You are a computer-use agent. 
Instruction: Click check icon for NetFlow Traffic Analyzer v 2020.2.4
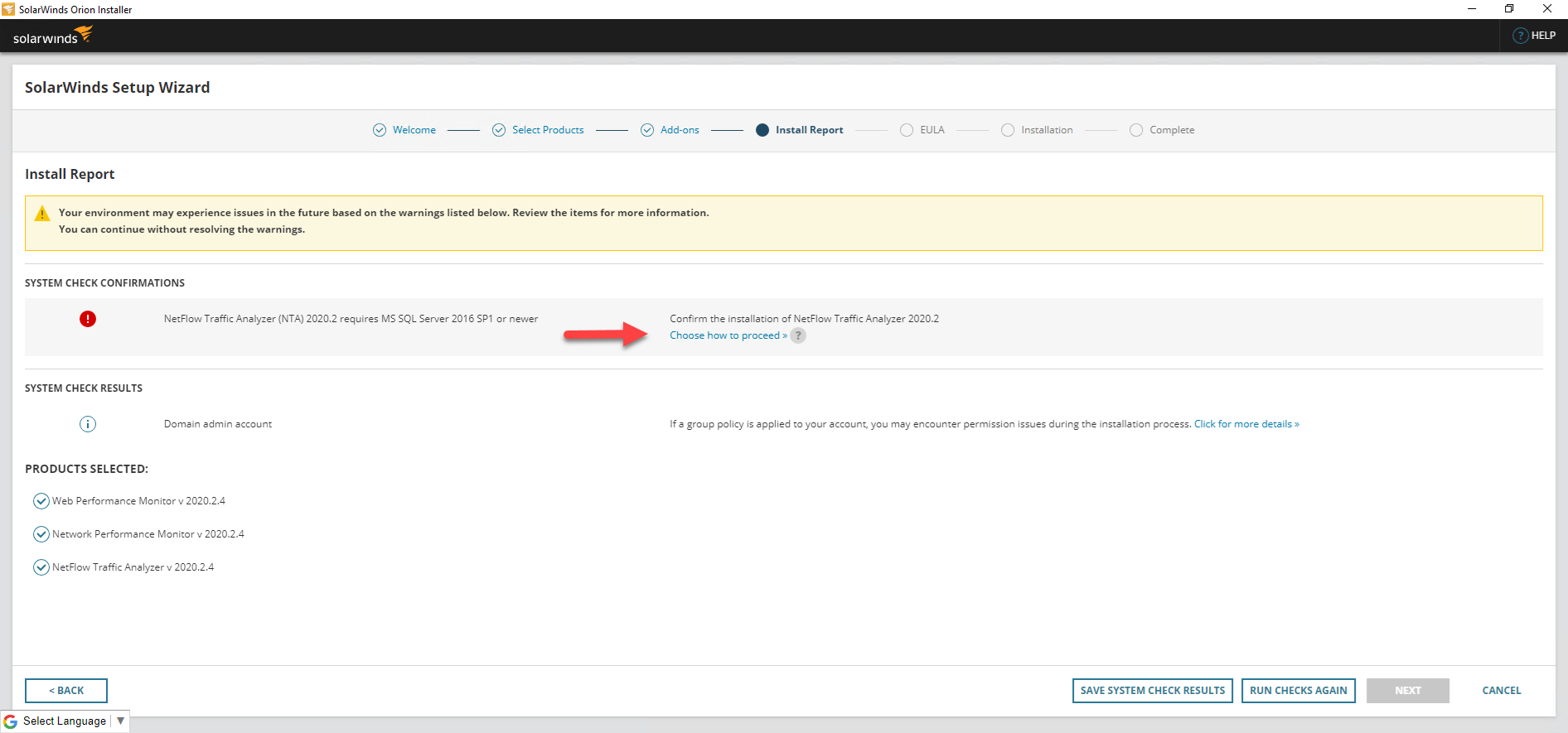(x=41, y=567)
